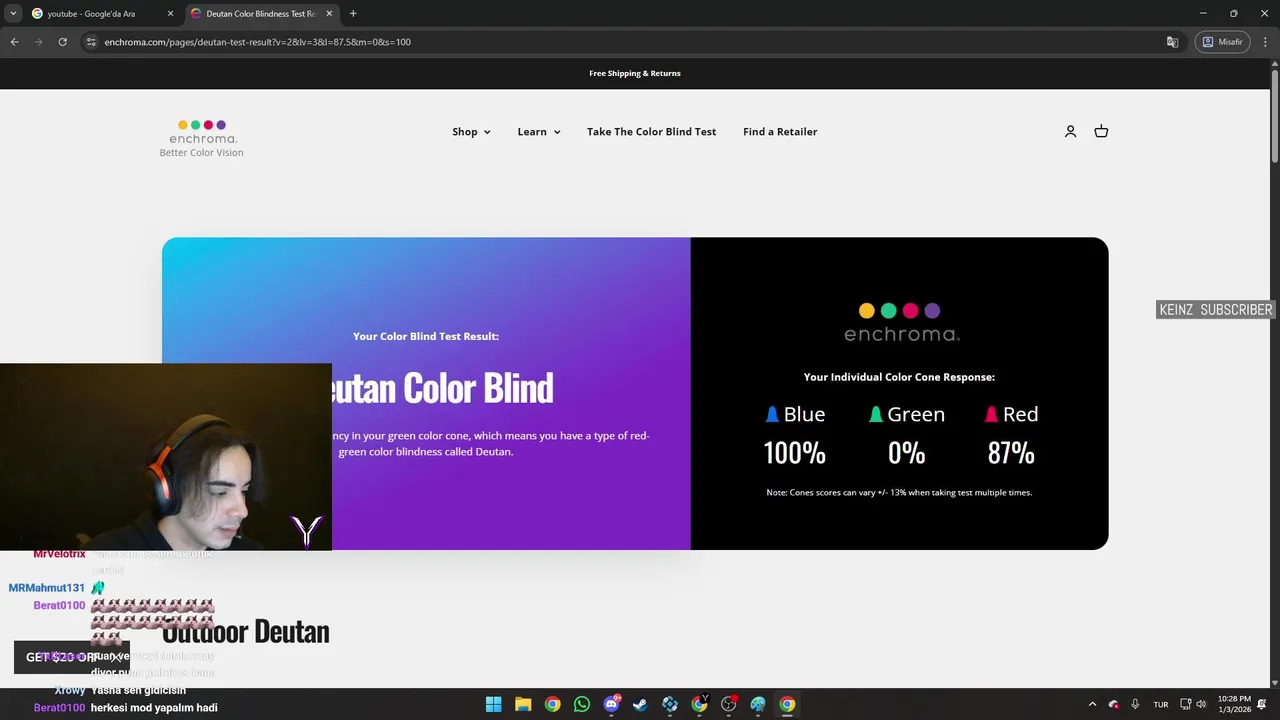
Task: Switch to the youtube - Google'da Ara tab
Action: coord(102,14)
